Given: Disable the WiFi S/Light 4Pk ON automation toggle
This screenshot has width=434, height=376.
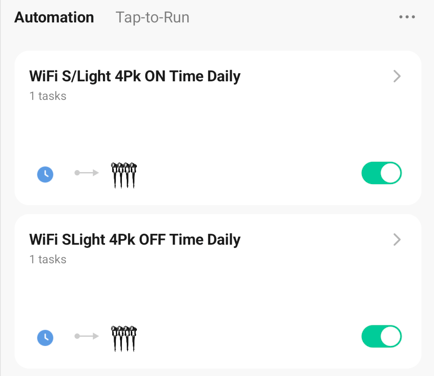Looking at the screenshot, I should point(382,173).
